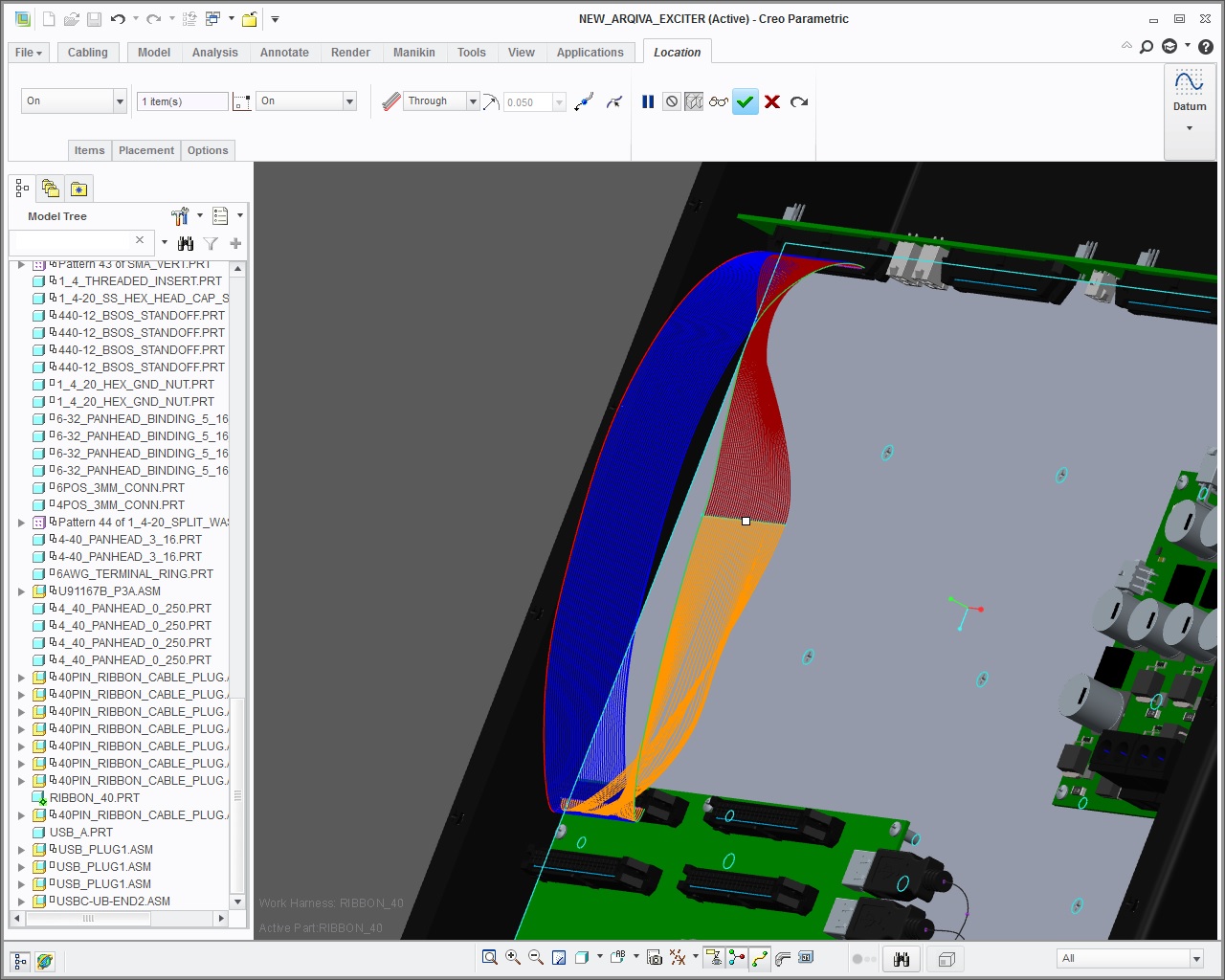
Task: Click the Regenerate icon in quick access toolbar
Action: tap(189, 19)
